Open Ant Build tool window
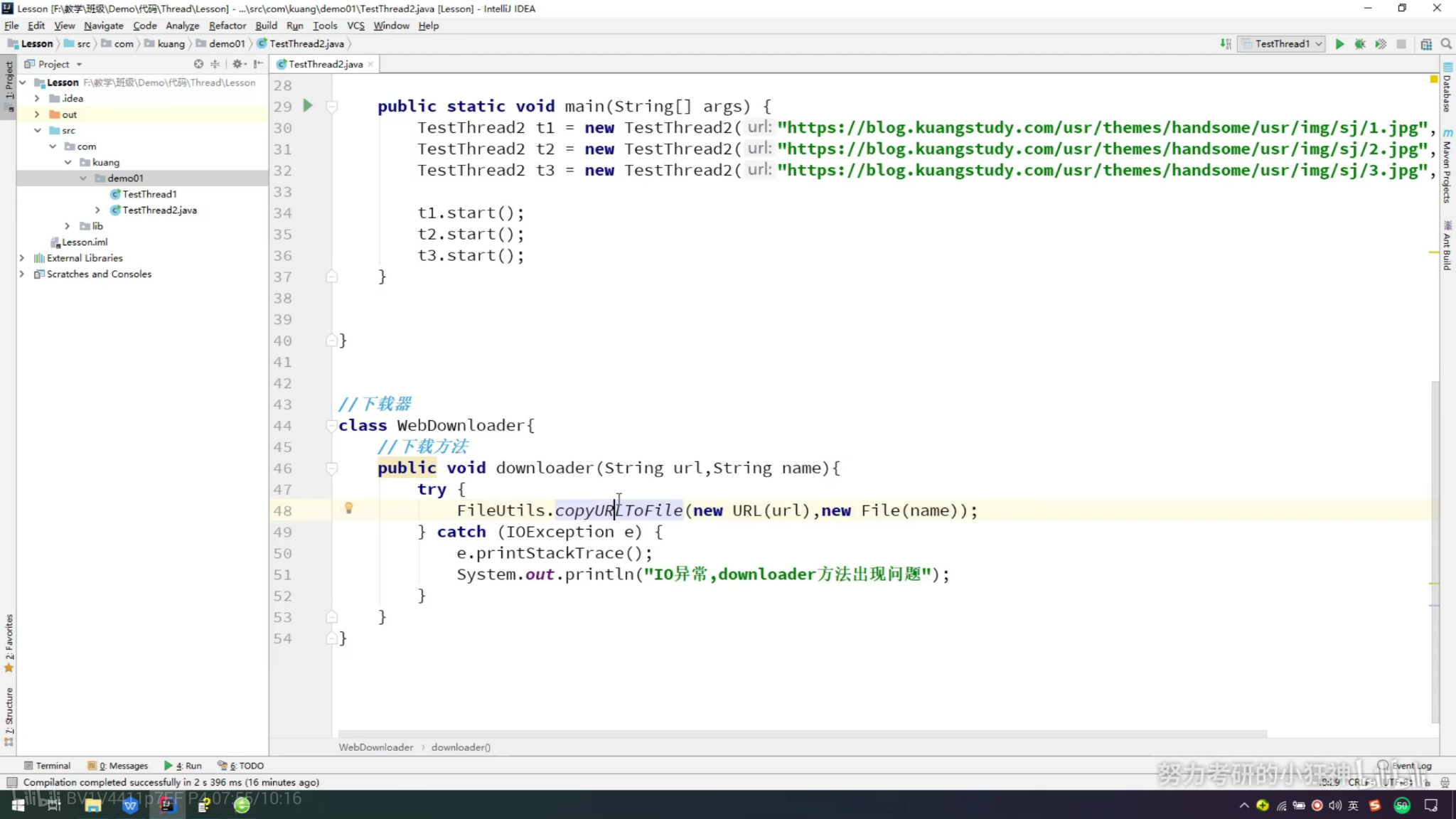 click(x=1447, y=245)
